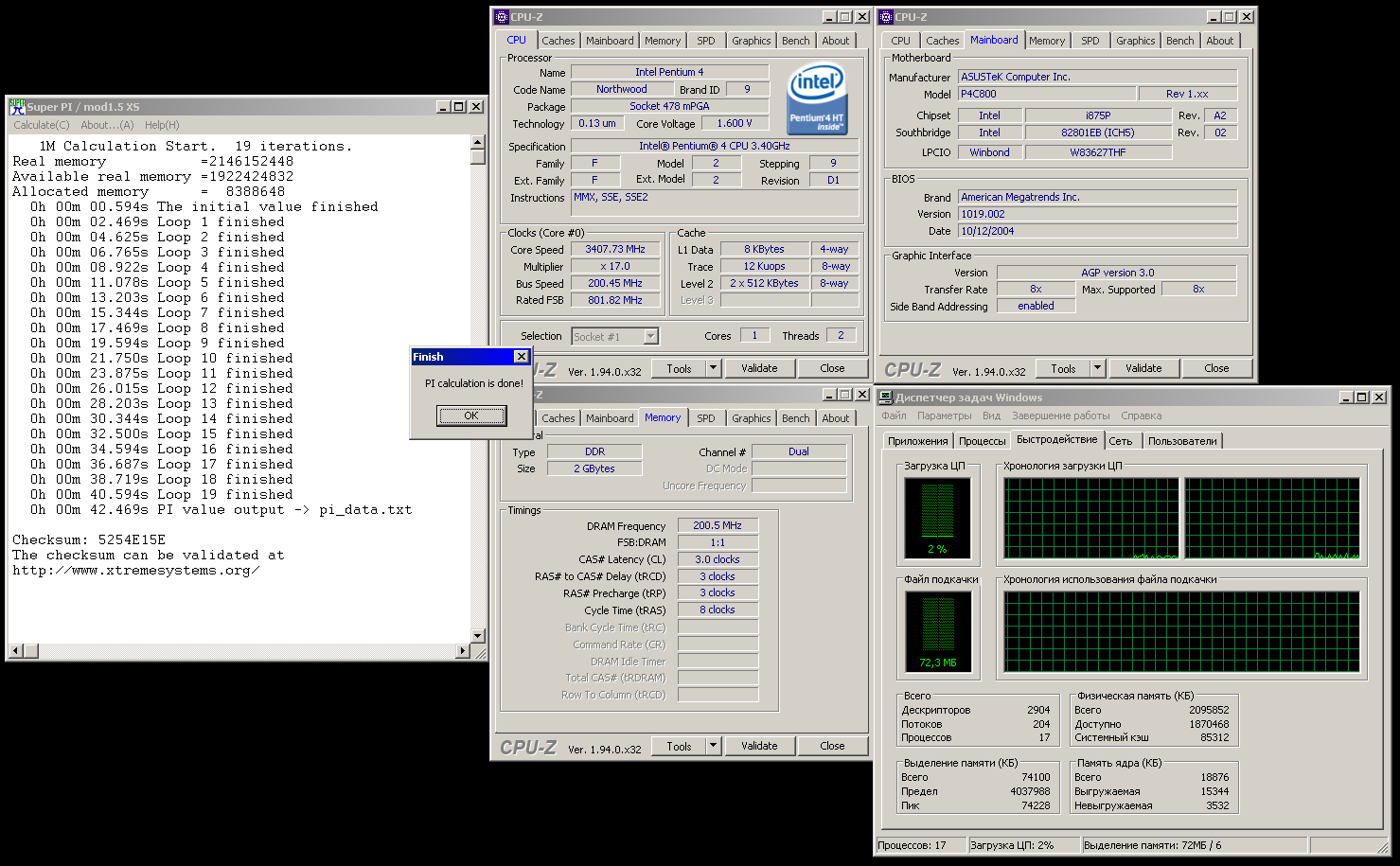1400x866 pixels.
Task: Maximize the Super PI window
Action: (459, 107)
